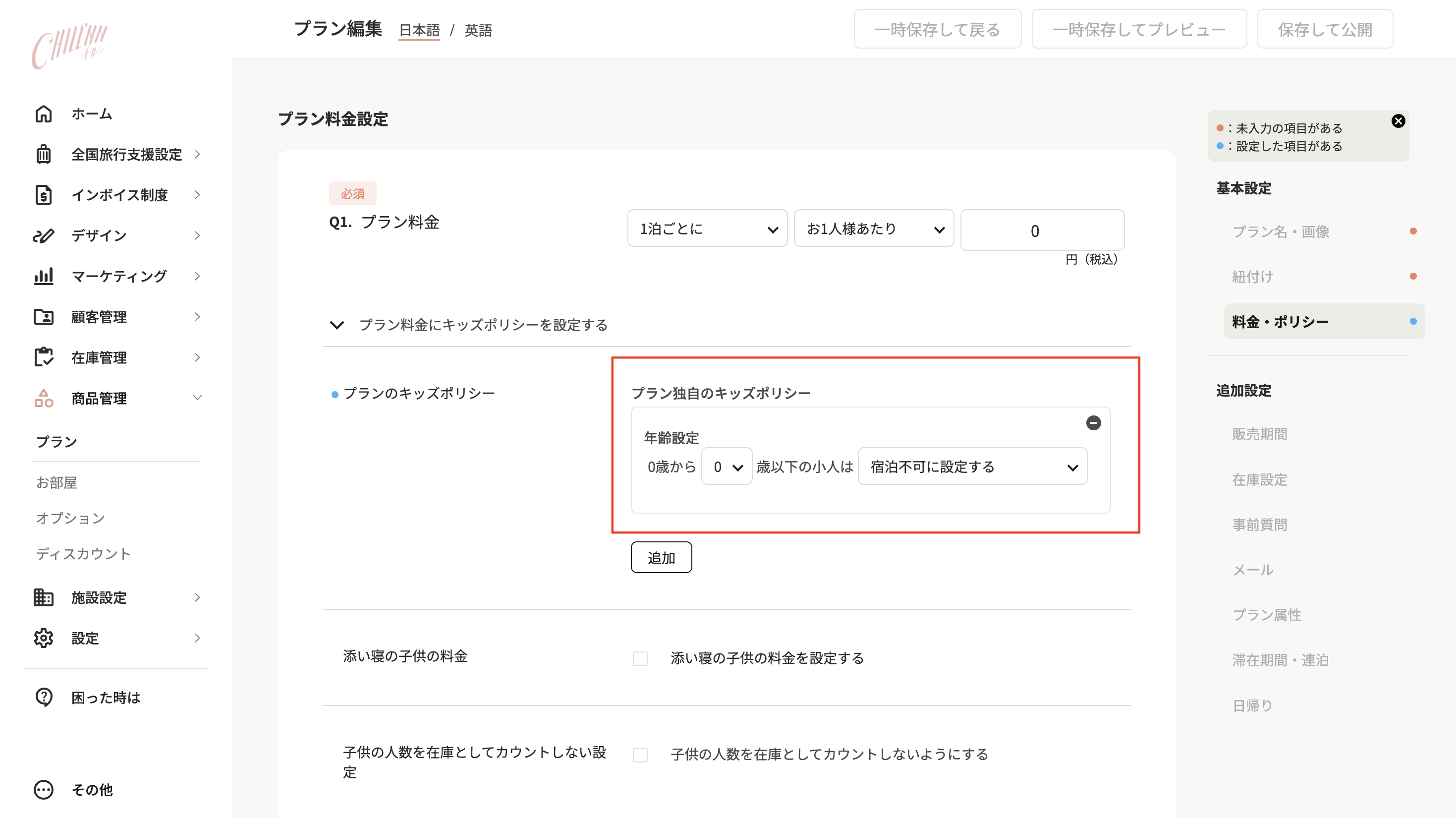Select the 商品管理 shapes icon

(44, 398)
